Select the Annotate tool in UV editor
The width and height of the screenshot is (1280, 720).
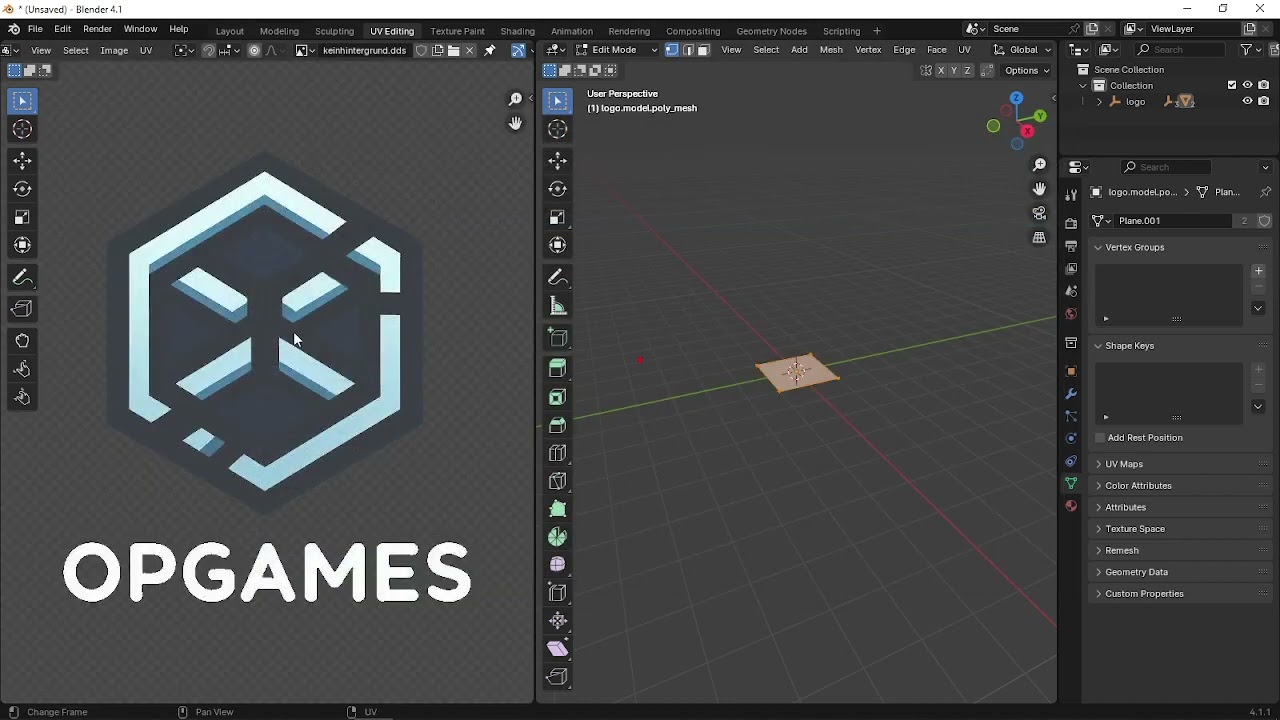(x=22, y=278)
